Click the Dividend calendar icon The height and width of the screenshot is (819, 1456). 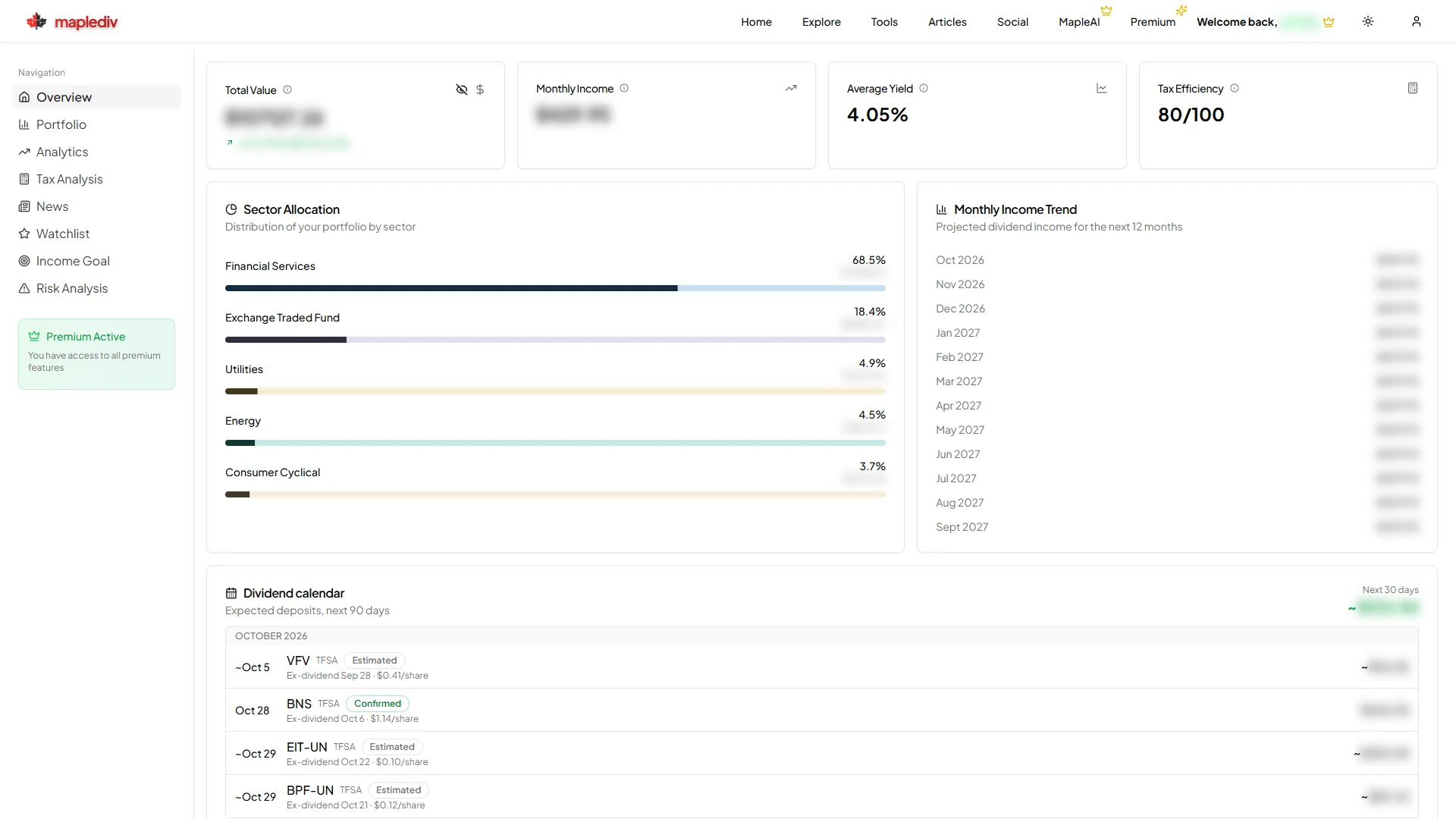[231, 593]
